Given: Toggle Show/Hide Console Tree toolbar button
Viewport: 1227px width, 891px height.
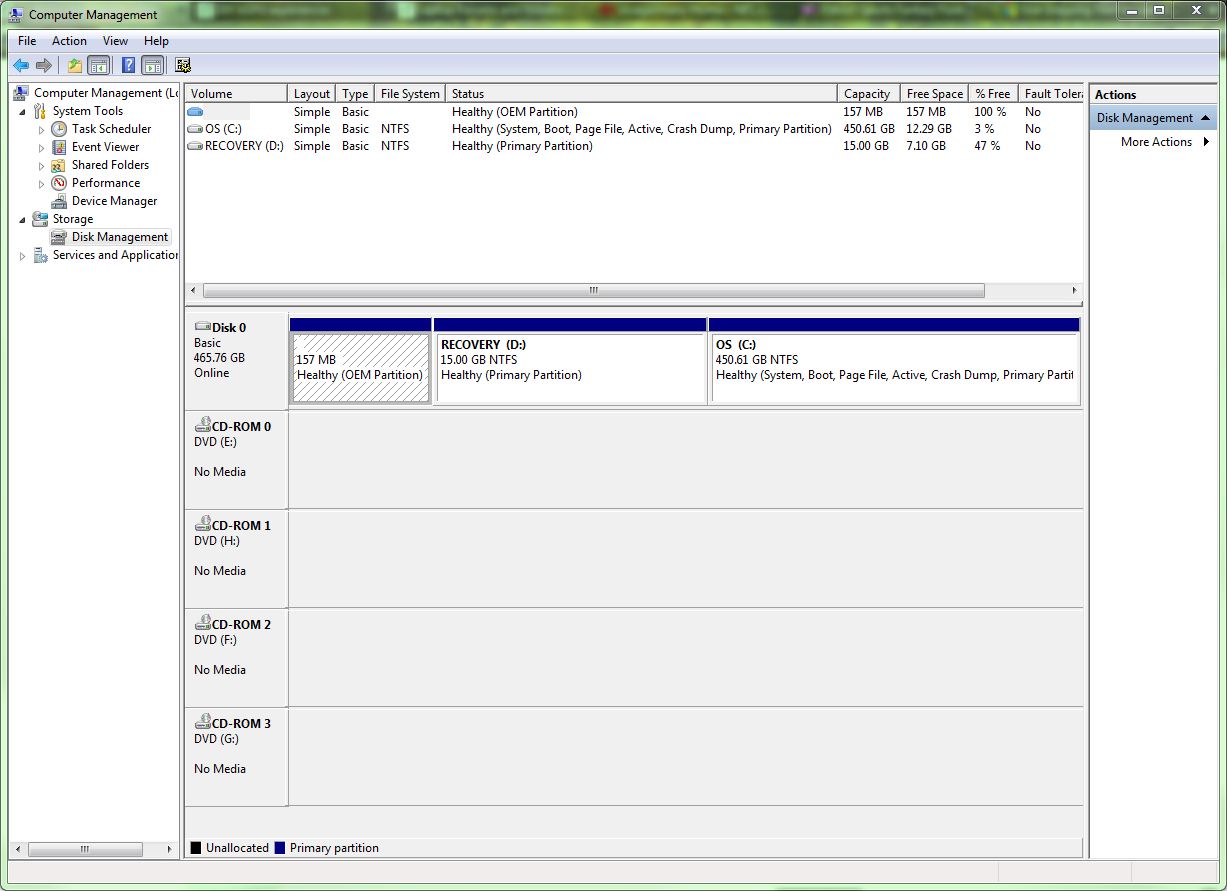Looking at the screenshot, I should (98, 66).
